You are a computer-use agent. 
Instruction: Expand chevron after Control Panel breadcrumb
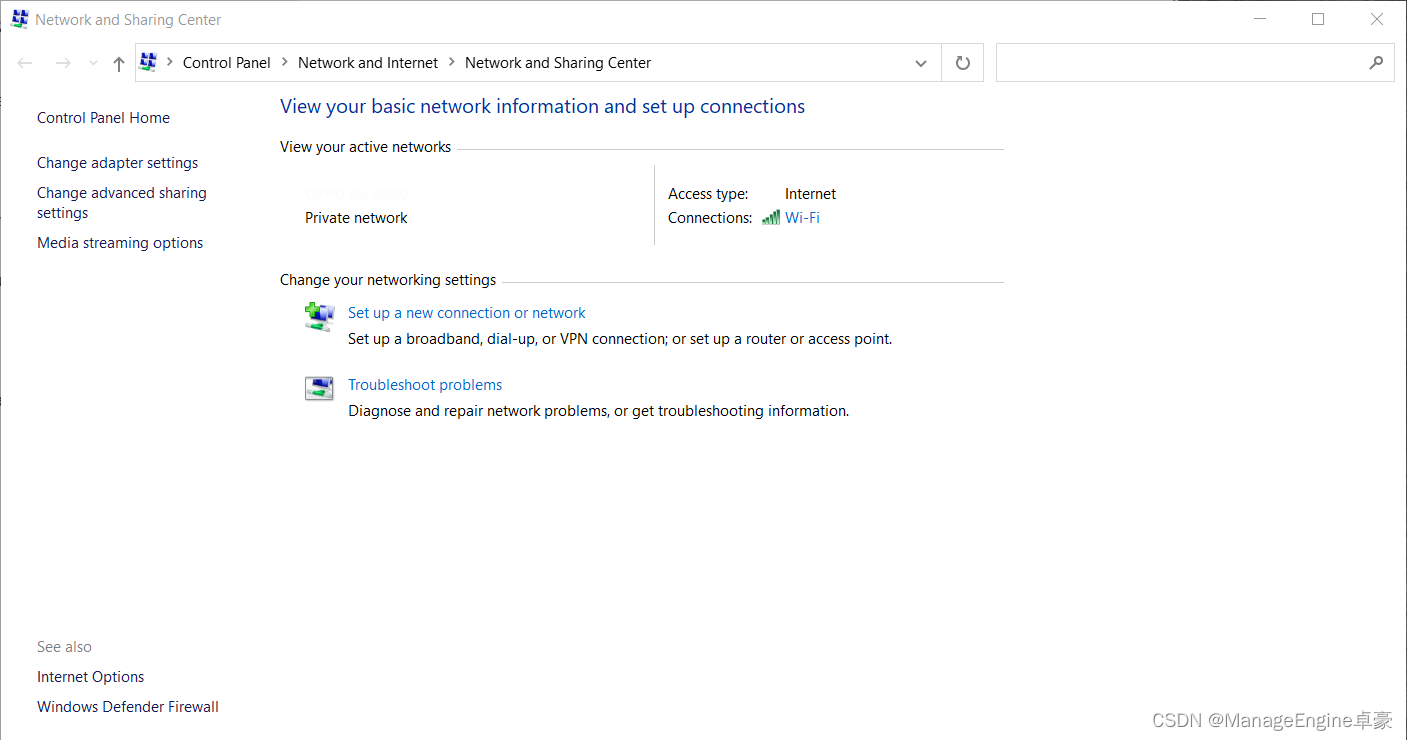point(285,62)
